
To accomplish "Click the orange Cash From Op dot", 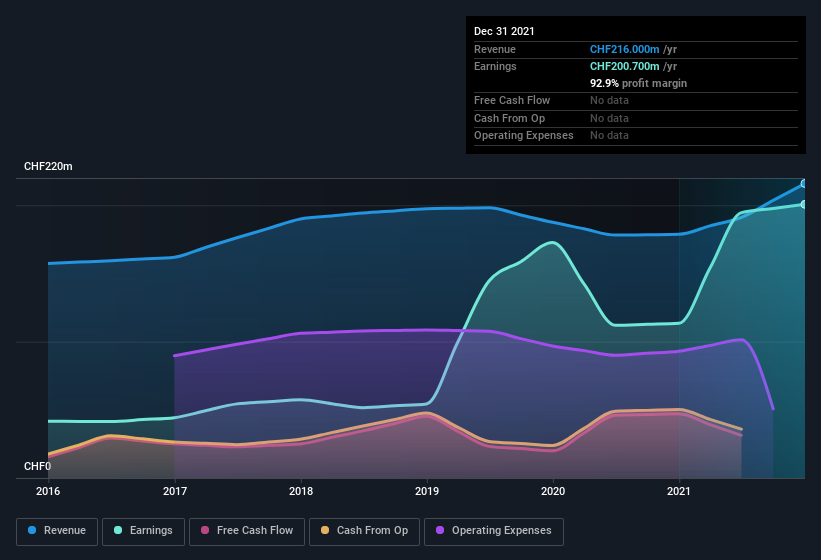I will point(325,530).
